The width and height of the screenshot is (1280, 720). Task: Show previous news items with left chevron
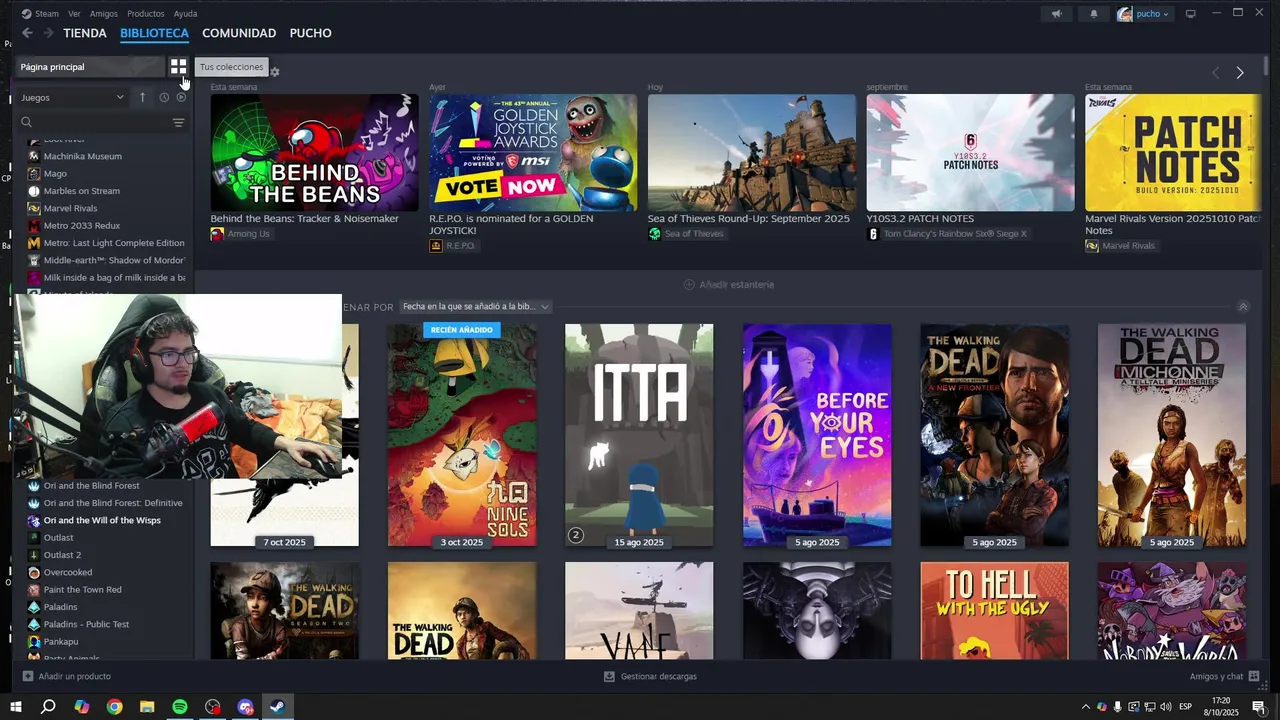click(1215, 73)
